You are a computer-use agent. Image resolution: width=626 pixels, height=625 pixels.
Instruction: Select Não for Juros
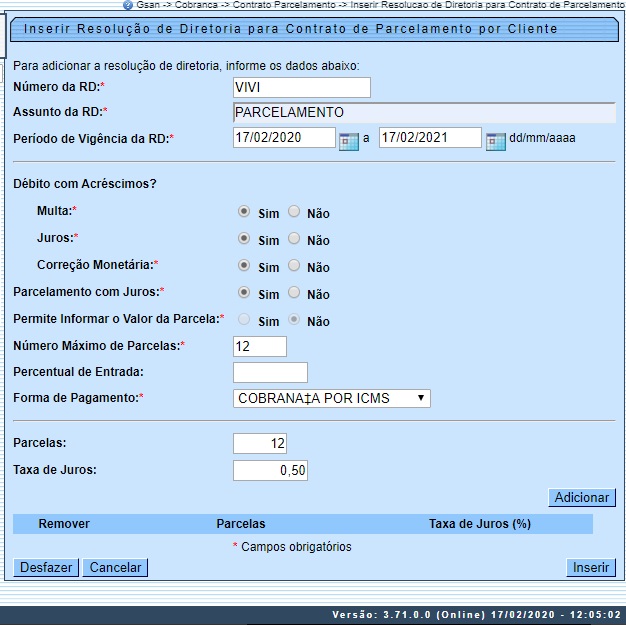pos(294,238)
